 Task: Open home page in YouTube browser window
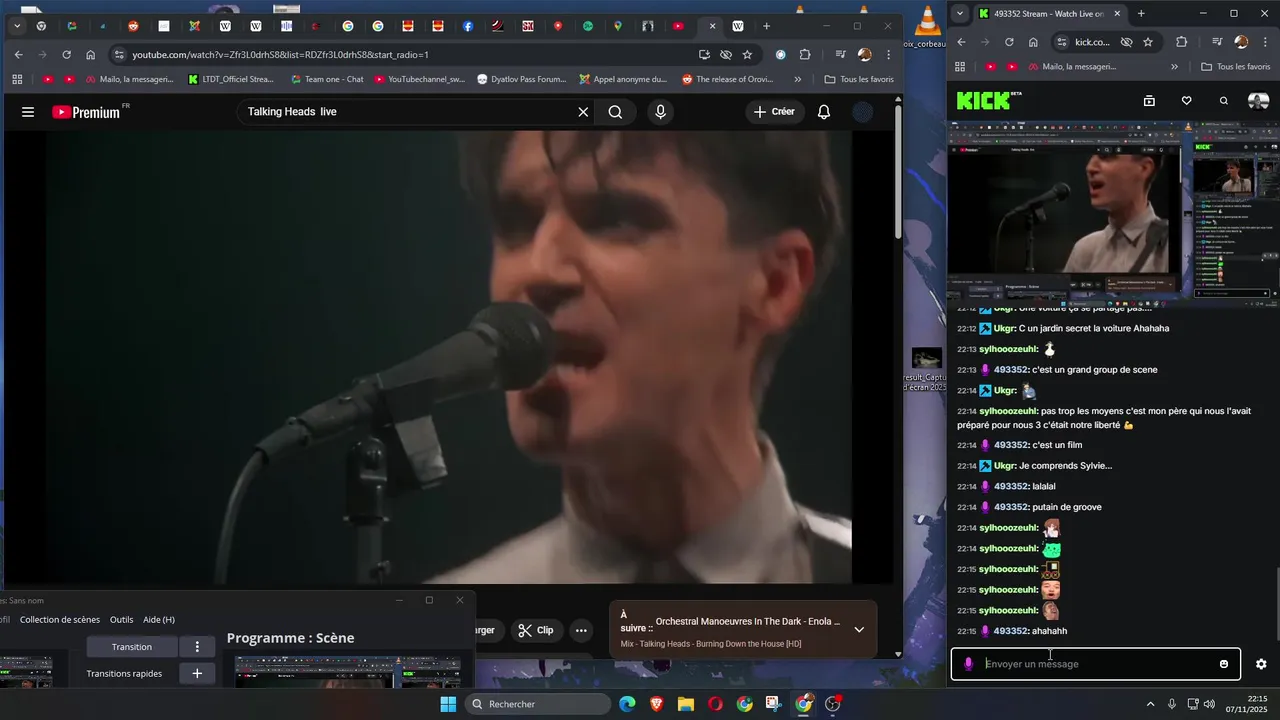tap(91, 55)
